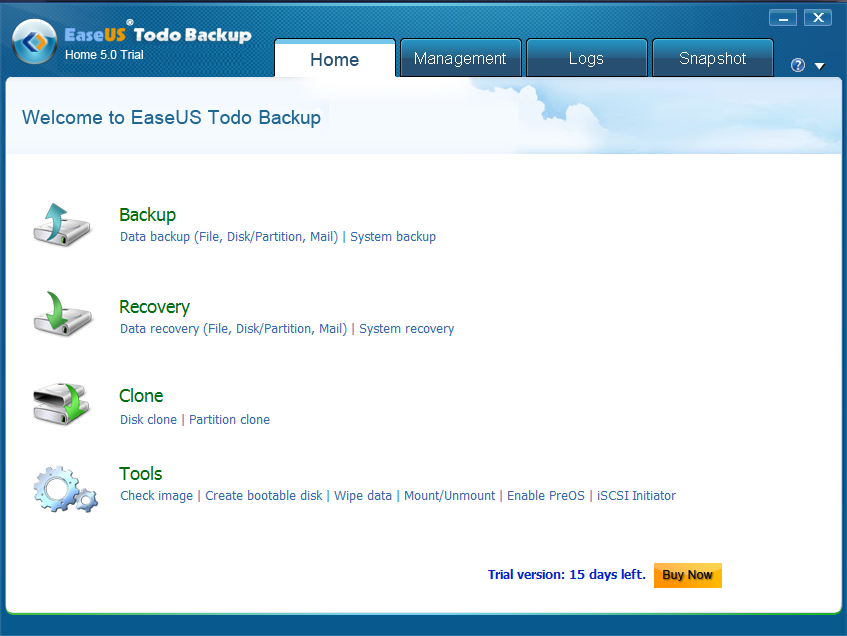Image resolution: width=847 pixels, height=636 pixels.
Task: Open the help question mark icon
Action: pyautogui.click(x=798, y=66)
